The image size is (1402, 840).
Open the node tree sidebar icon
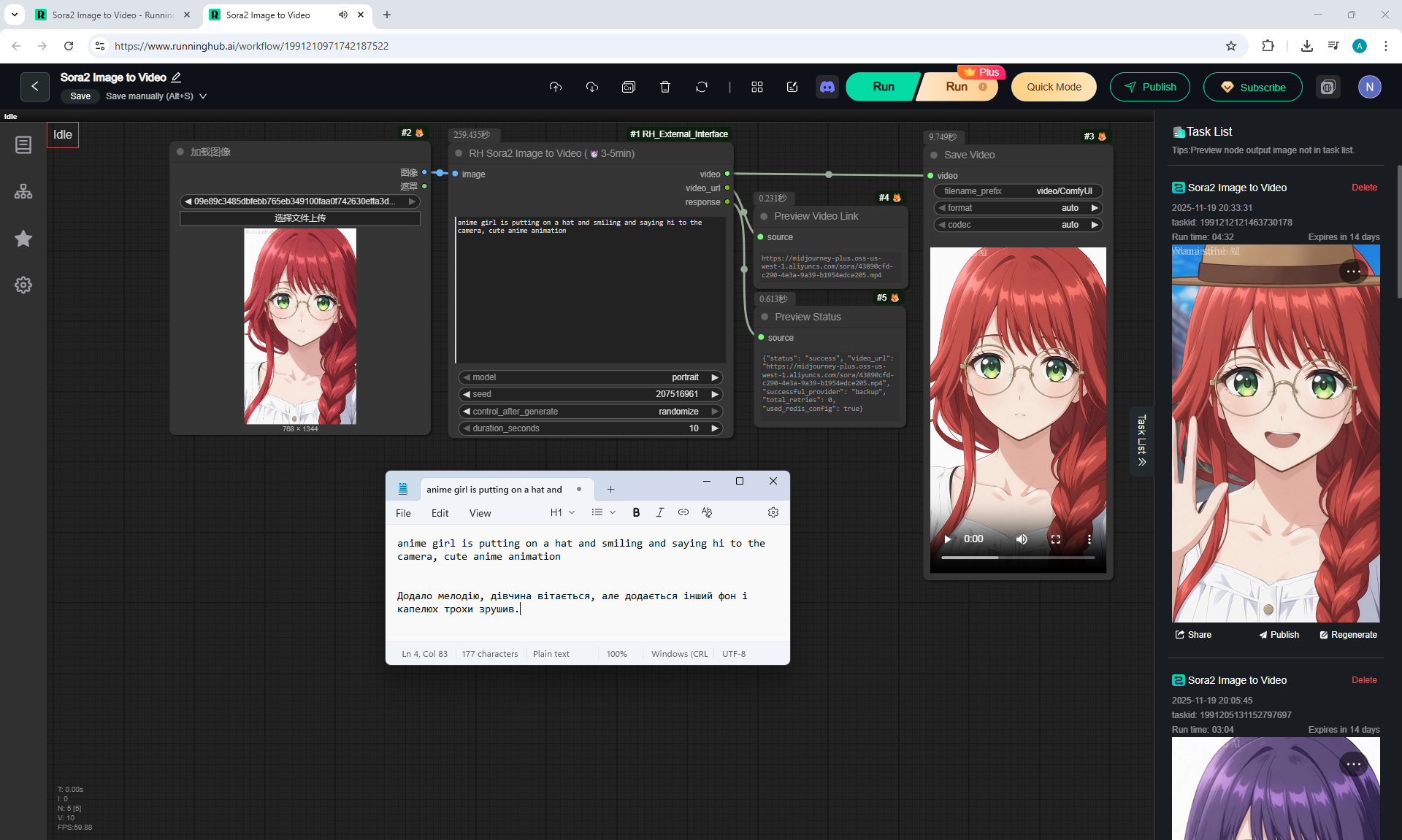[23, 191]
